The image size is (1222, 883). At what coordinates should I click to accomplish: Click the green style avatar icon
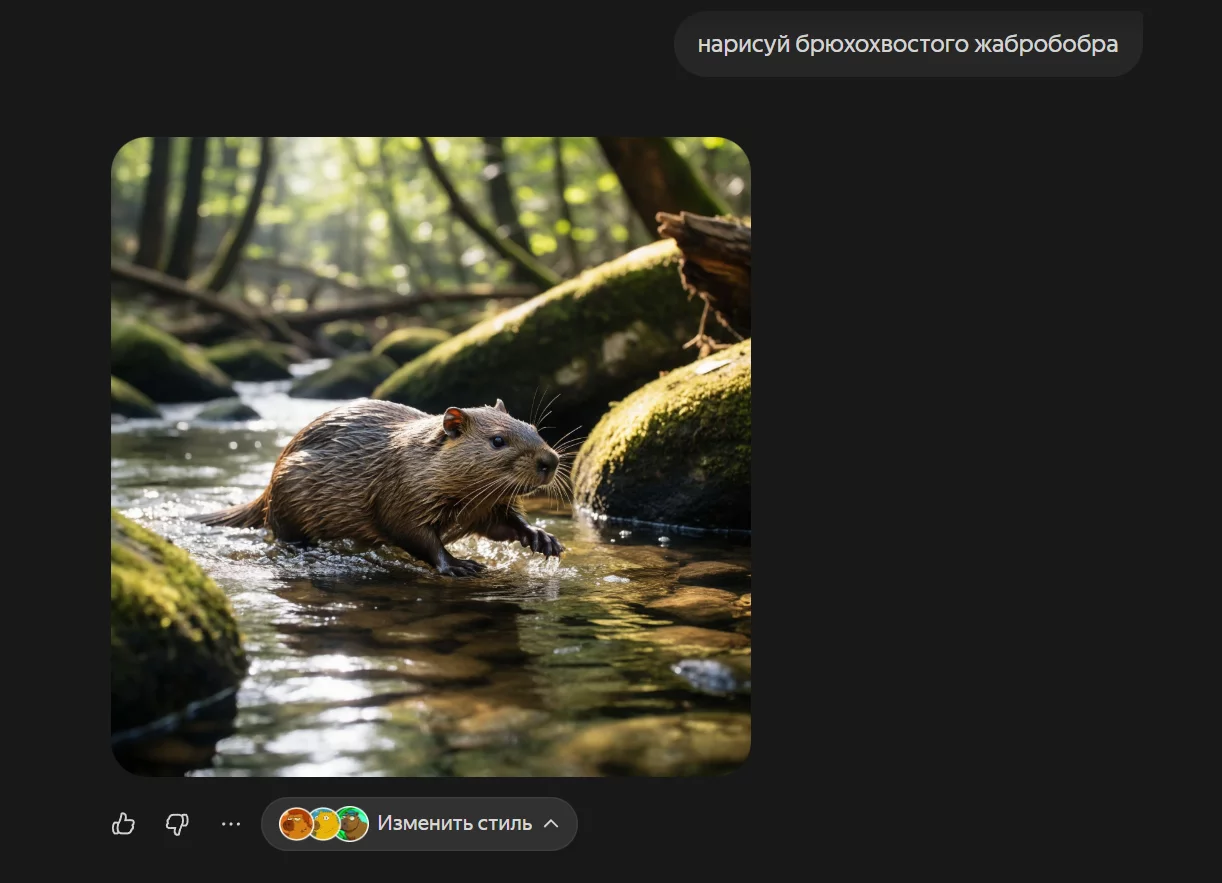[352, 824]
